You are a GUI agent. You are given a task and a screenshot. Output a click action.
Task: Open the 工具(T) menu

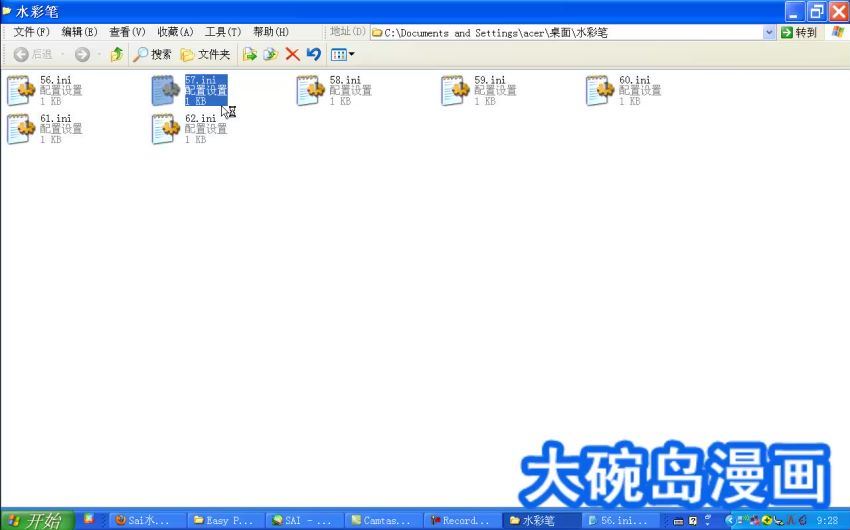222,33
